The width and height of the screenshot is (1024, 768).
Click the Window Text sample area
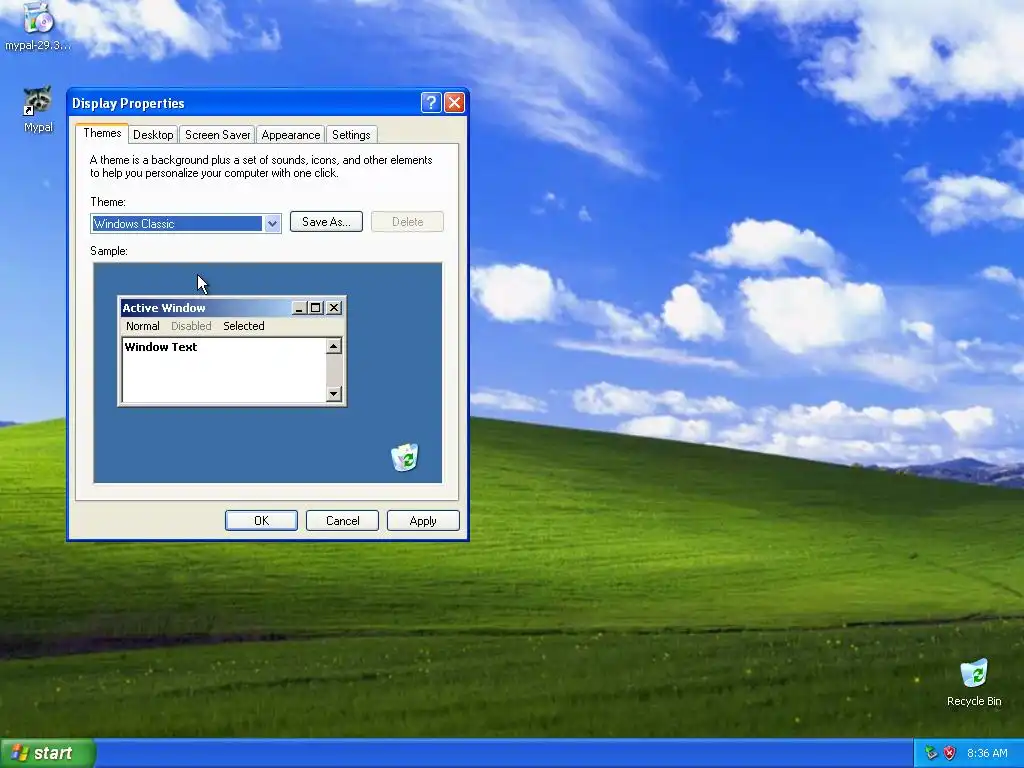[224, 370]
